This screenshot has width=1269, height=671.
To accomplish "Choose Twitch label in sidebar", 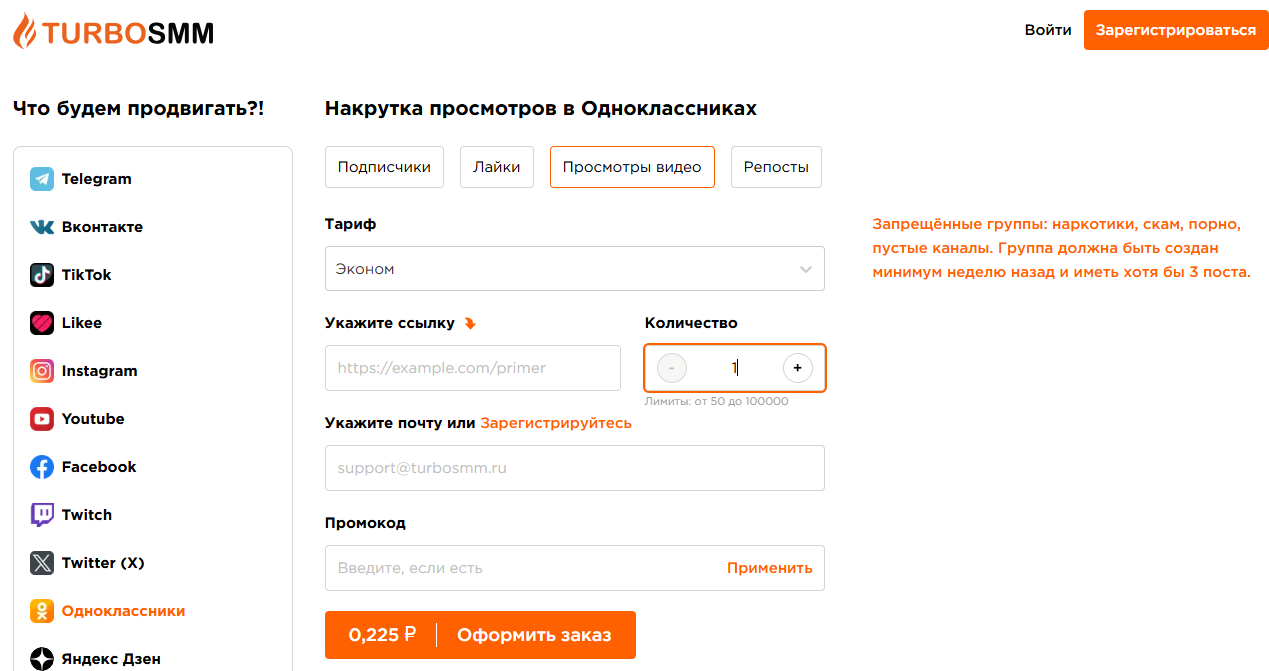I will tap(87, 515).
